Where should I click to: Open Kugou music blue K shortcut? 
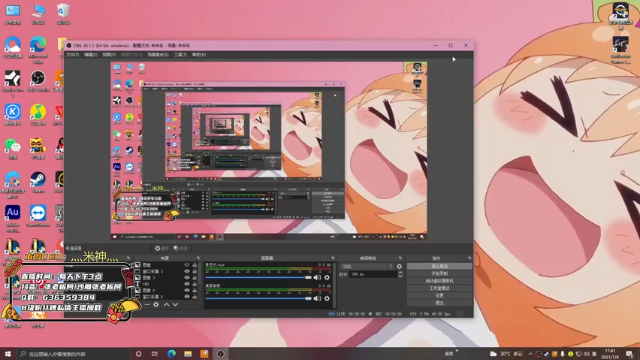click(12, 114)
